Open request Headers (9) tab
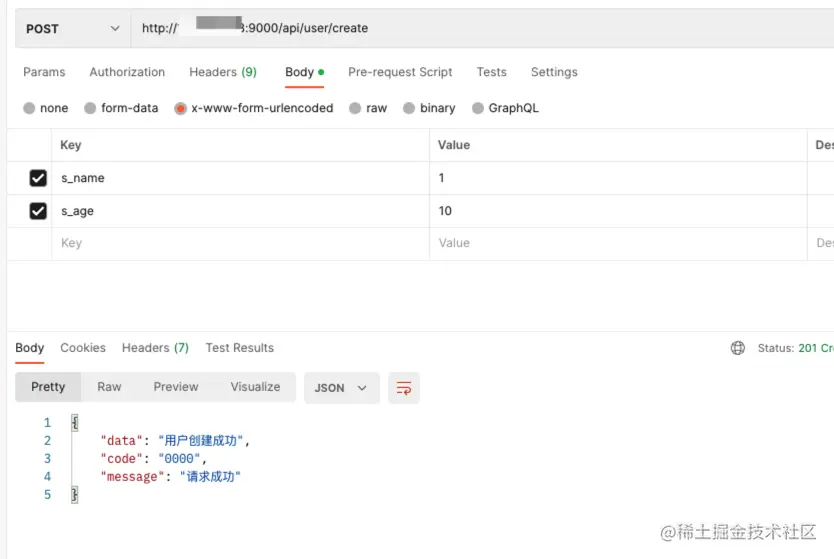834x559 pixels. click(223, 72)
